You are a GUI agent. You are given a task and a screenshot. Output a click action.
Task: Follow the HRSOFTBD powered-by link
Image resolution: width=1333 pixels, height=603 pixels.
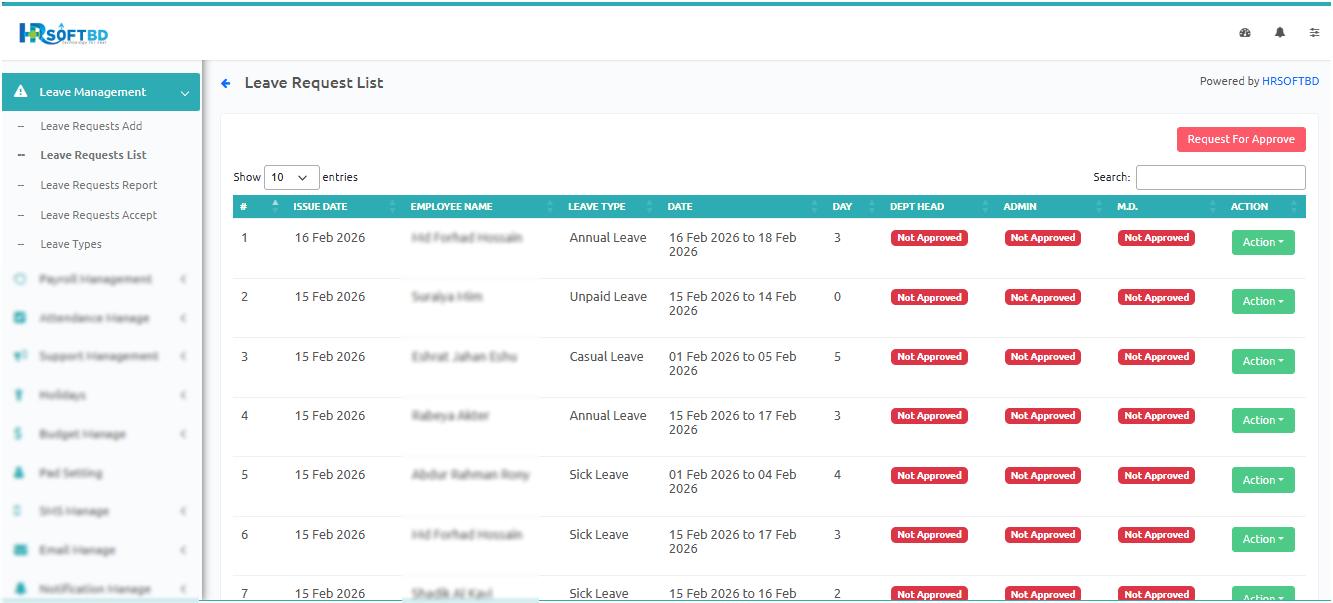[1290, 82]
